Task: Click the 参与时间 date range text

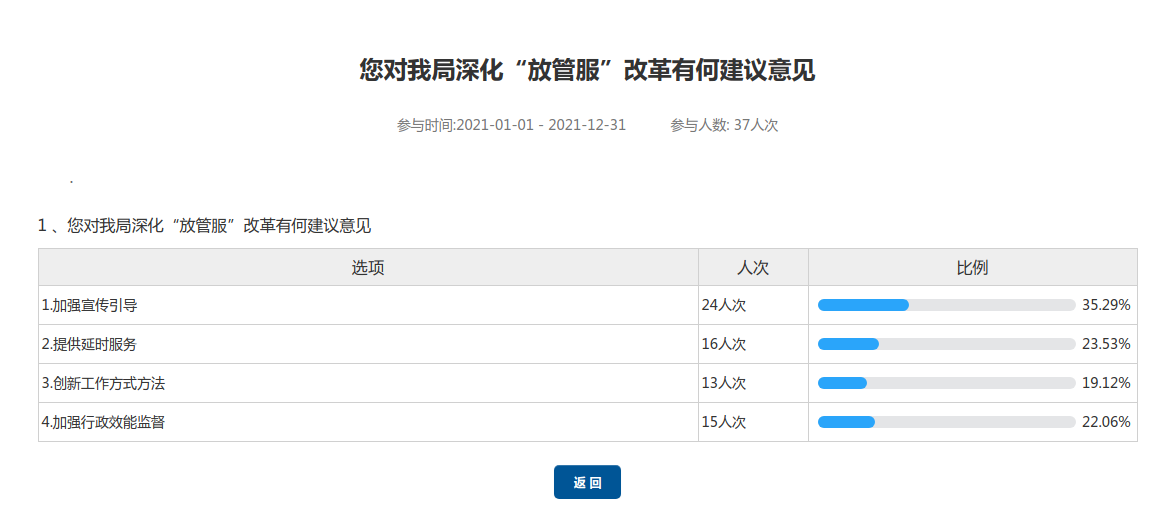Action: pos(511,125)
